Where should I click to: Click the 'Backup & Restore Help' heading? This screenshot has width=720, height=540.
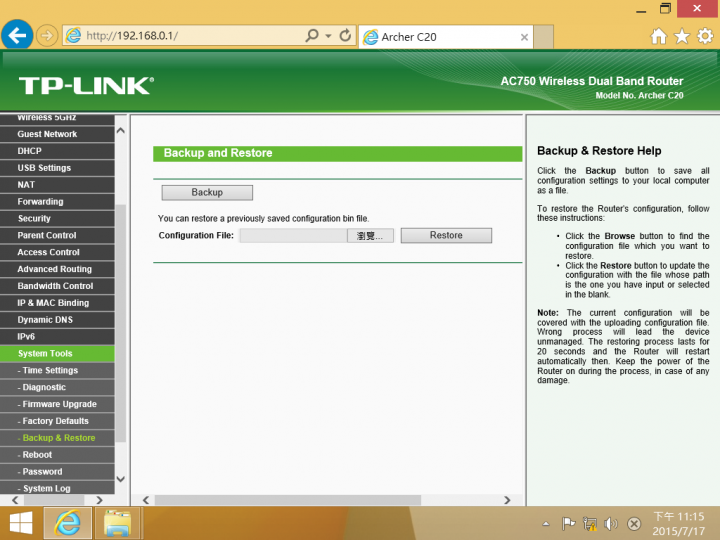(599, 151)
